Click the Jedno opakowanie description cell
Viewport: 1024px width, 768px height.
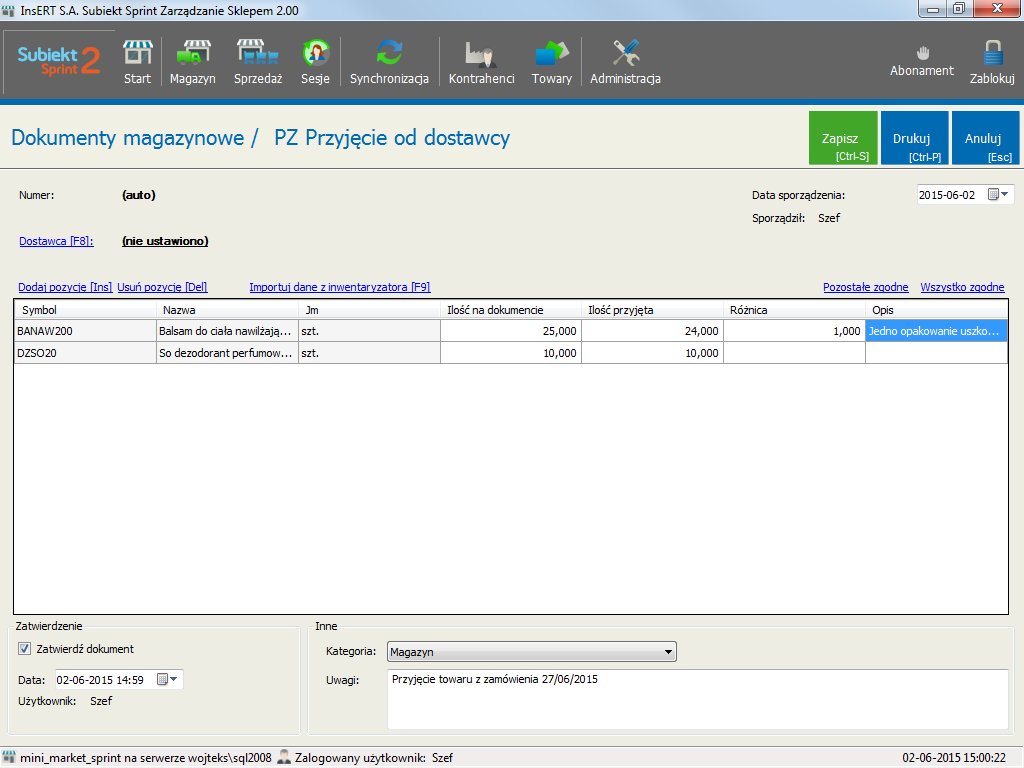click(x=936, y=331)
